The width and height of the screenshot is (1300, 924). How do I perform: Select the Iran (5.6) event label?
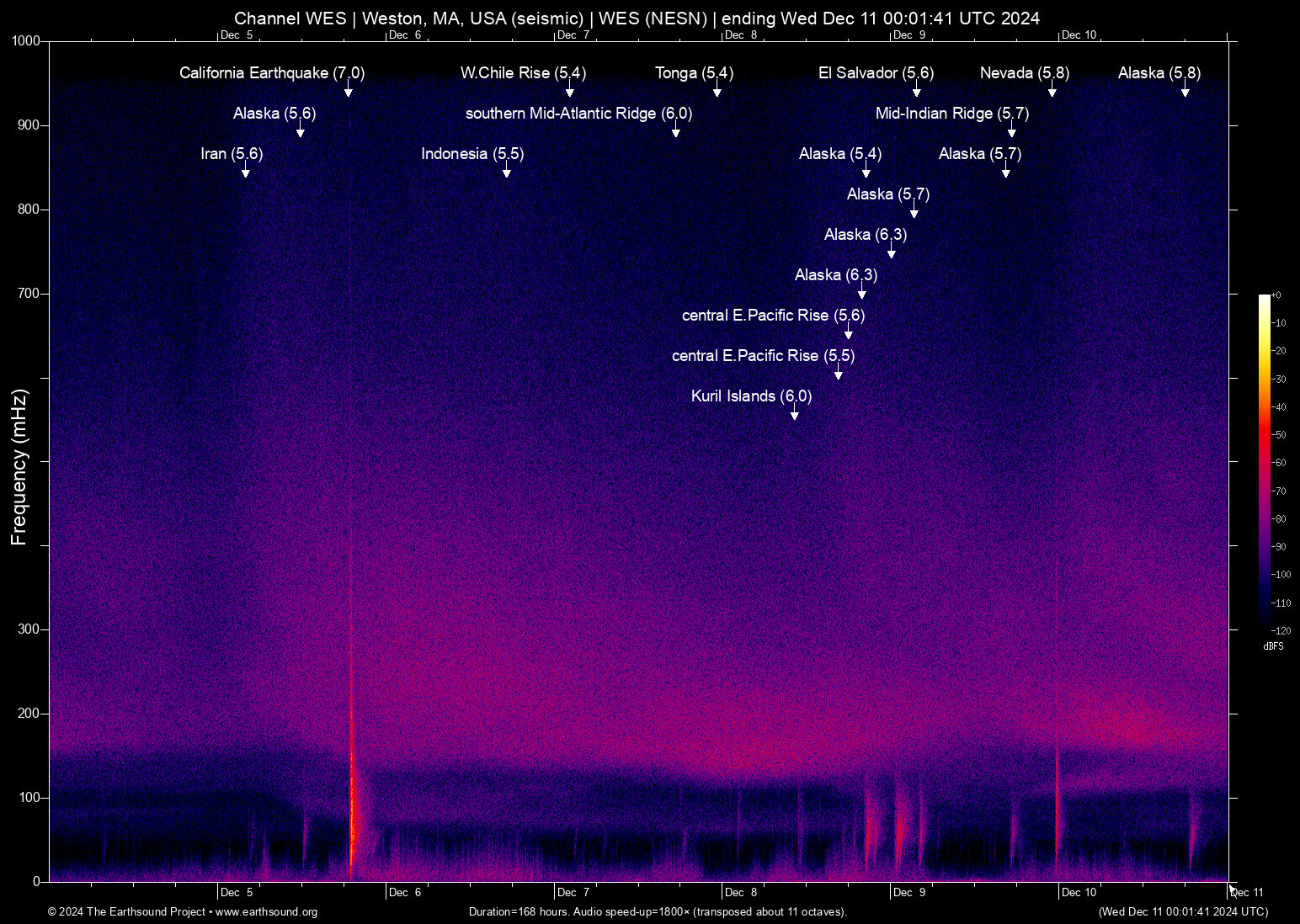(x=232, y=154)
